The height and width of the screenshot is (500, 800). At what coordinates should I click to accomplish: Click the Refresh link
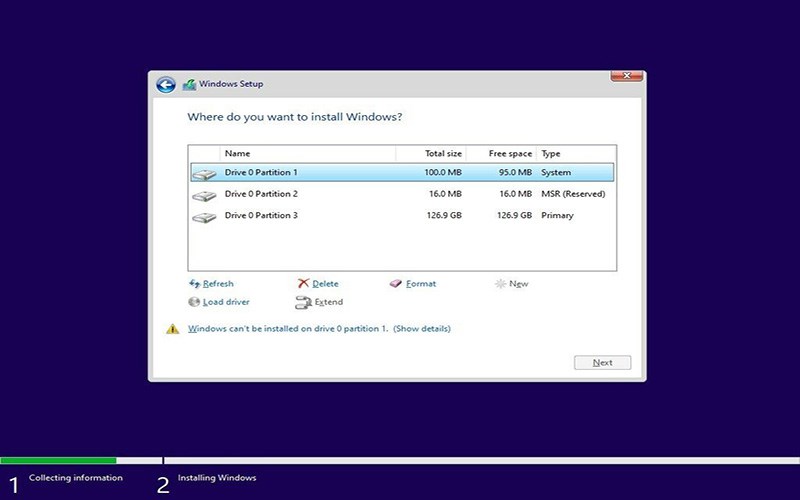[x=218, y=284]
